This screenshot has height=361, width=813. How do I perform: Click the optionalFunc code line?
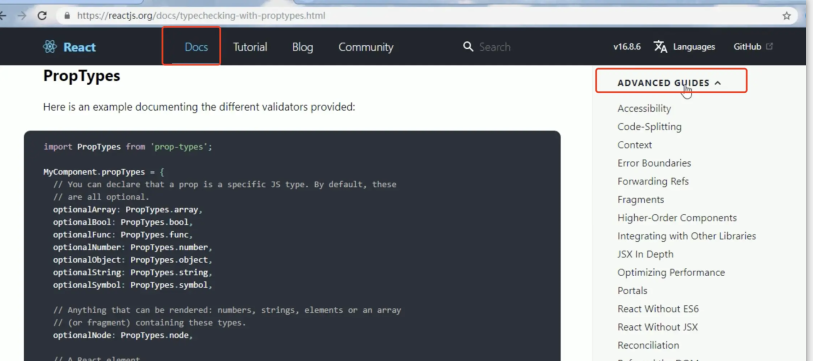click(123, 234)
